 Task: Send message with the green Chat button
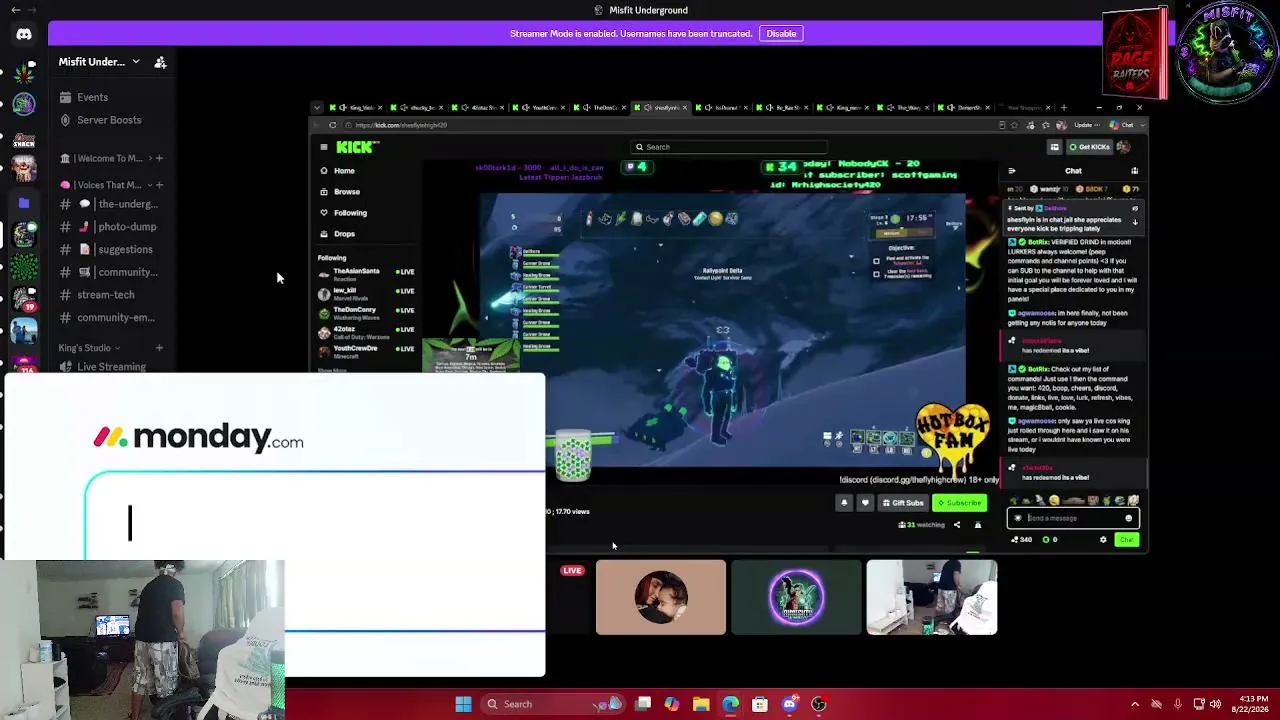tap(1127, 540)
